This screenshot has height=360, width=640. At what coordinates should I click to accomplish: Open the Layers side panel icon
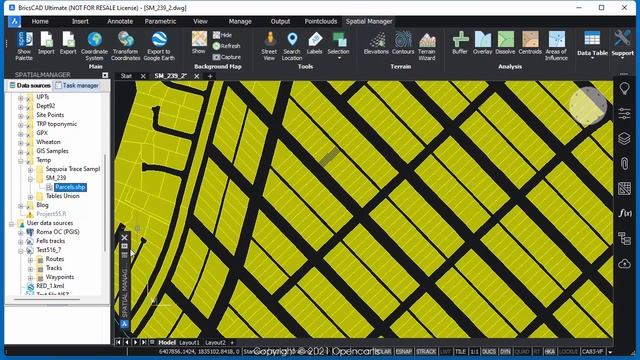624,138
